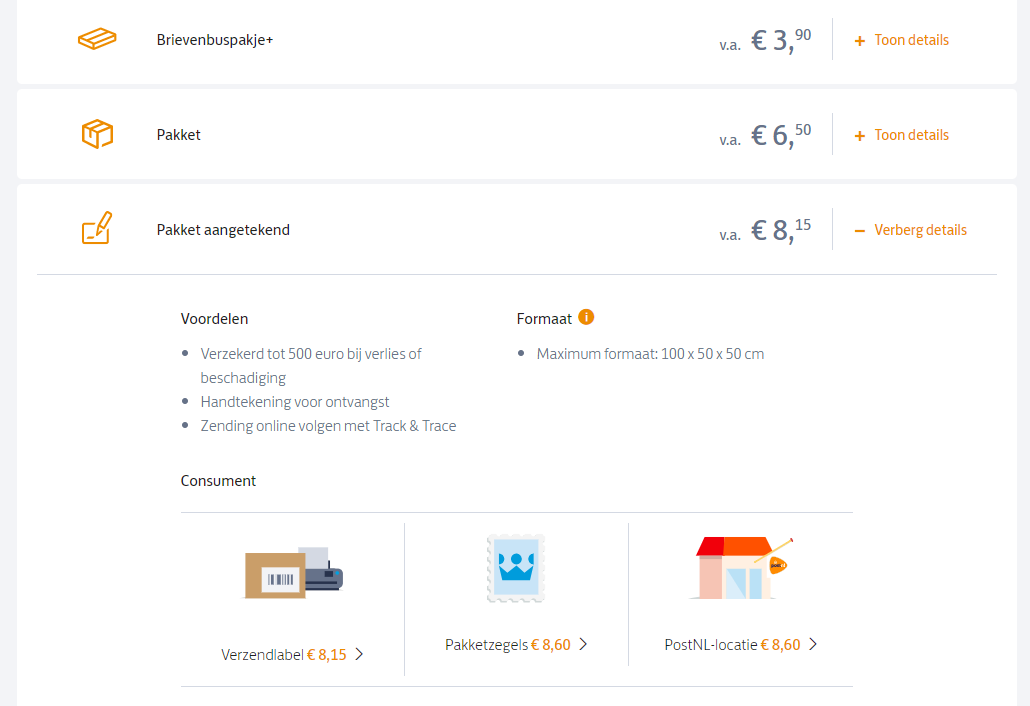Image resolution: width=1030 pixels, height=706 pixels.
Task: Click the Pakket aangetekend signature icon
Action: pos(97,228)
